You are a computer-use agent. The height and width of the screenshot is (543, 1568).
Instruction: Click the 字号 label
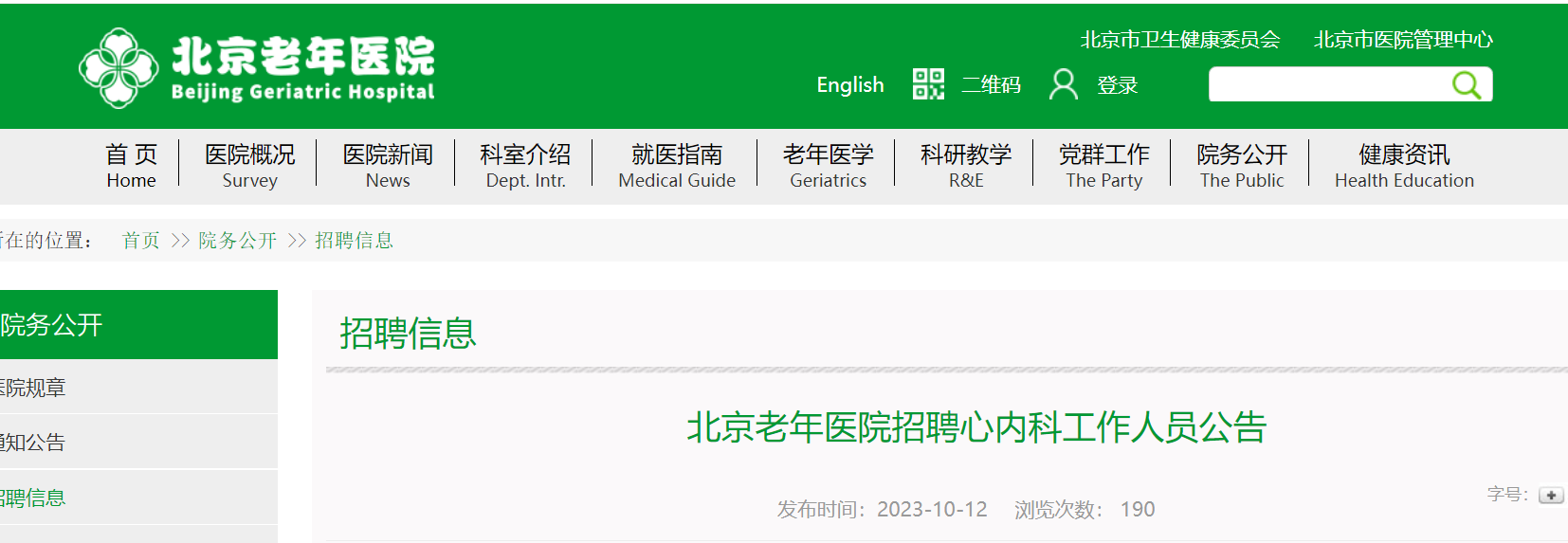pyautogui.click(x=1507, y=495)
